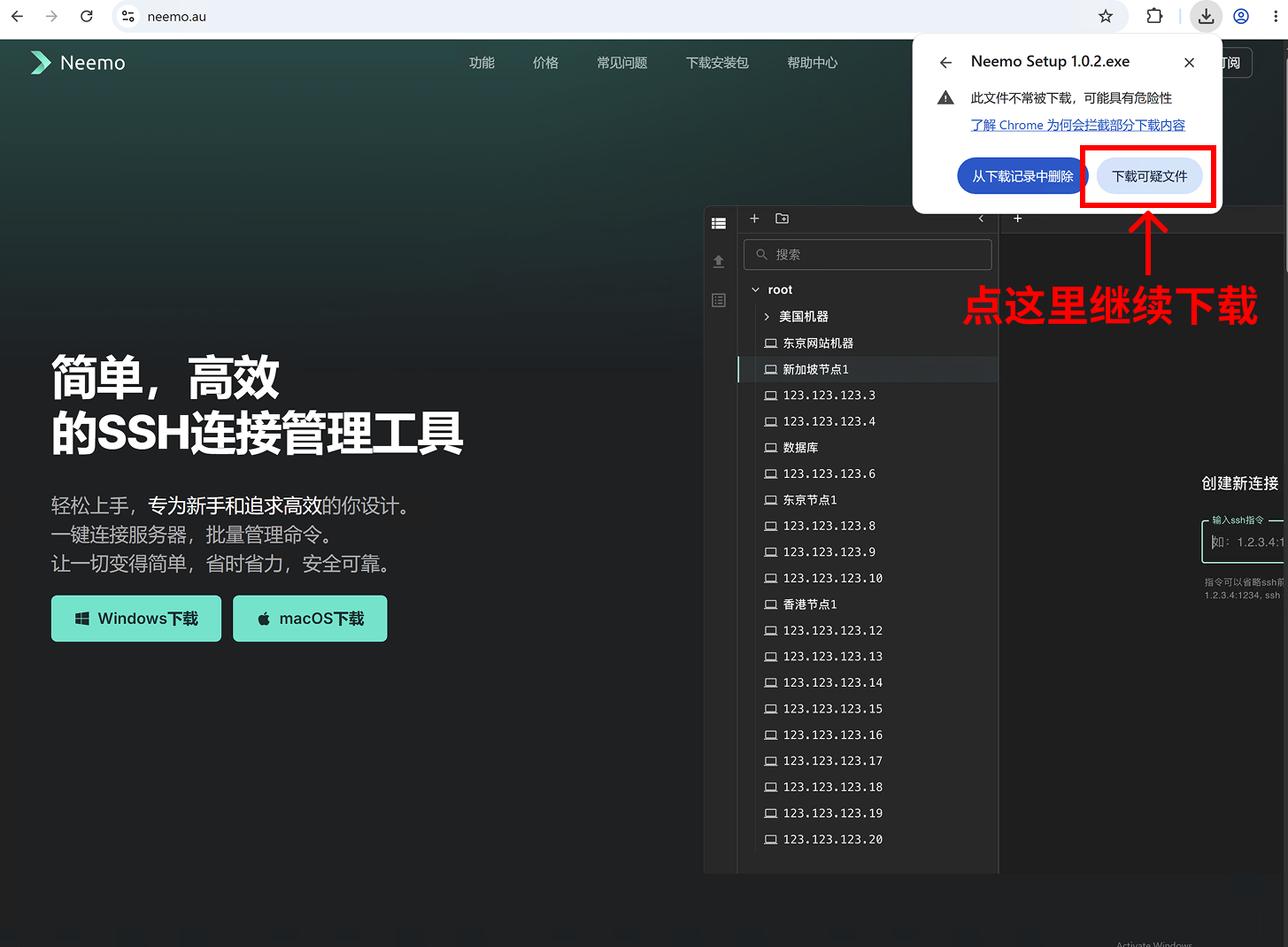Collapse the server list panel chevron
The width and height of the screenshot is (1288, 947).
coord(981,219)
